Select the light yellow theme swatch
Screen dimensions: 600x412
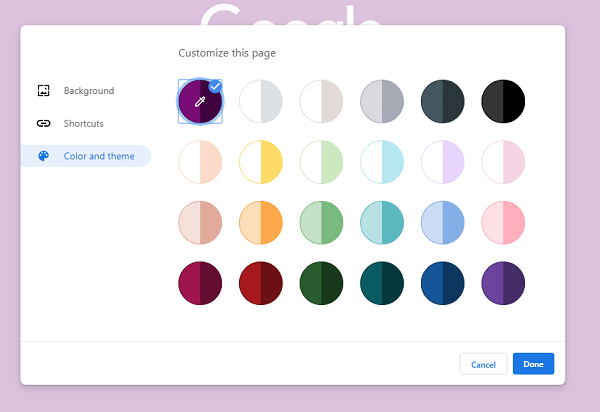pos(261,162)
